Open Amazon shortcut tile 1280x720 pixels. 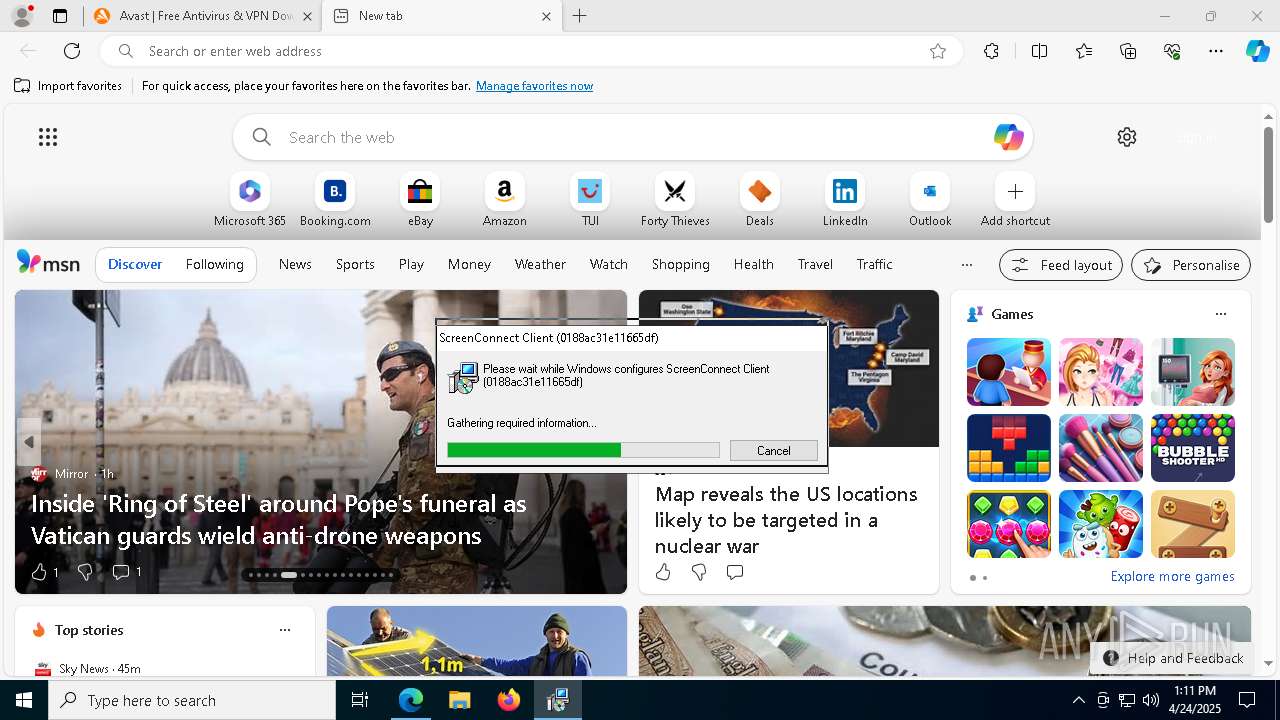pyautogui.click(x=504, y=200)
